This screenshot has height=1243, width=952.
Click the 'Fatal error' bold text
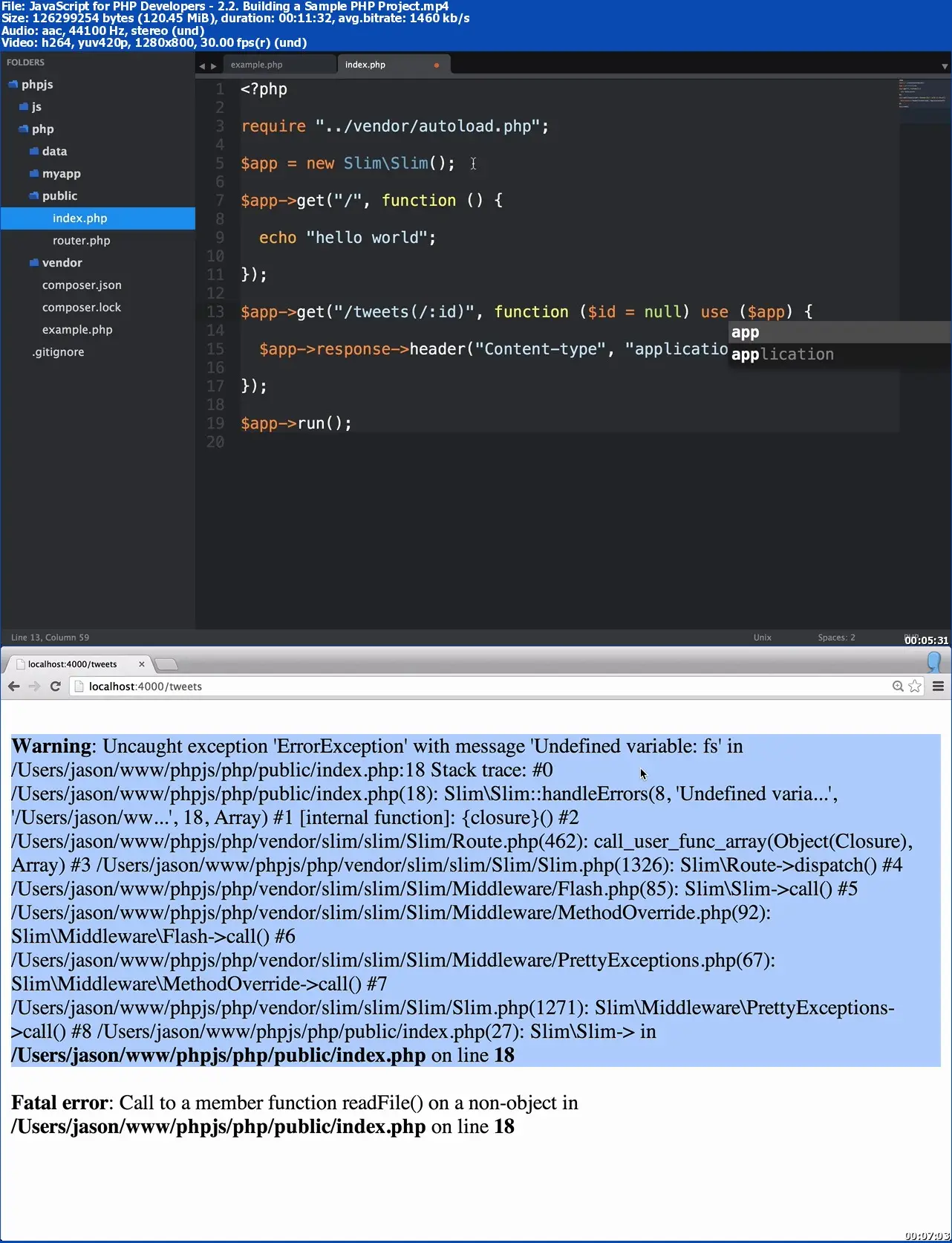(x=60, y=1103)
